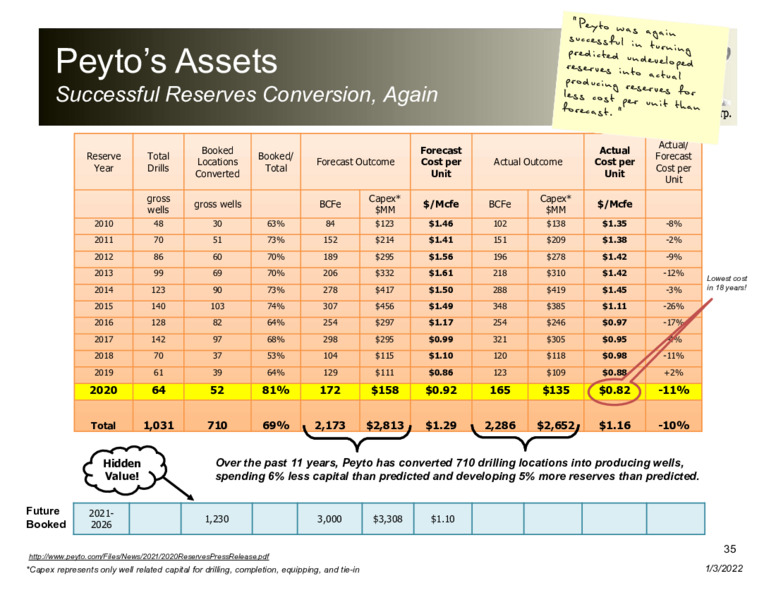Select "$158" in the 2020 row
The image size is (776, 600).
[385, 391]
